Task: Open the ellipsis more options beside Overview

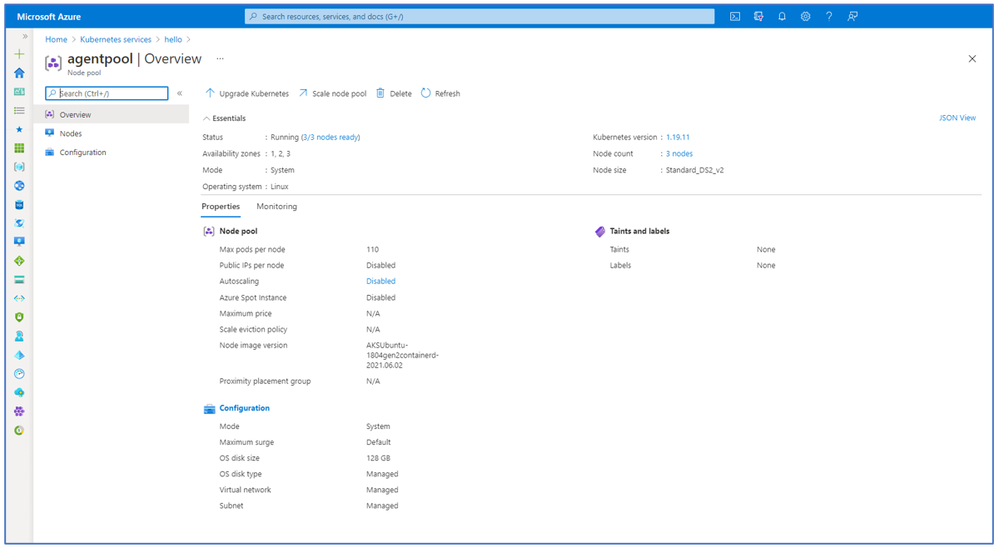Action: click(x=220, y=59)
